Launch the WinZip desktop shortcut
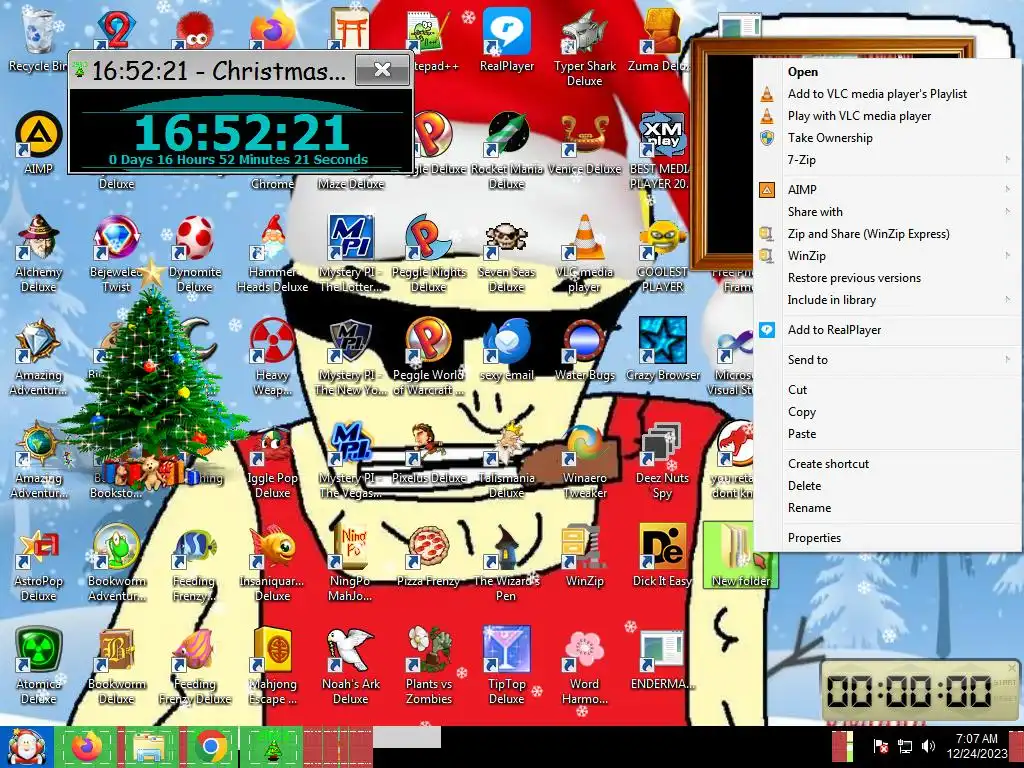The image size is (1024, 768). (x=584, y=555)
